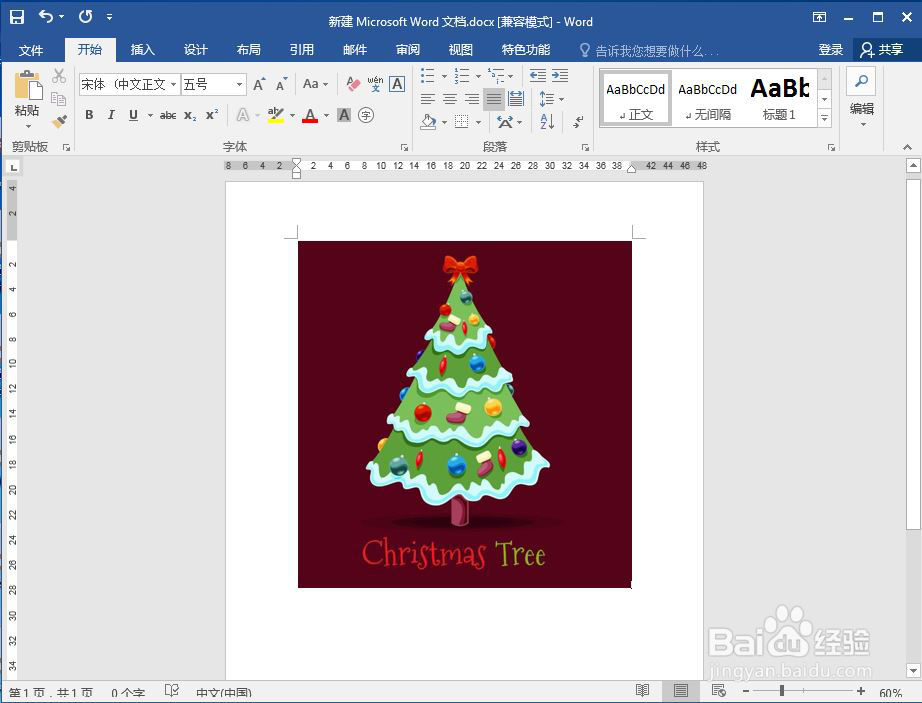Click the 共享 share button
The height and width of the screenshot is (703, 922).
pos(881,50)
